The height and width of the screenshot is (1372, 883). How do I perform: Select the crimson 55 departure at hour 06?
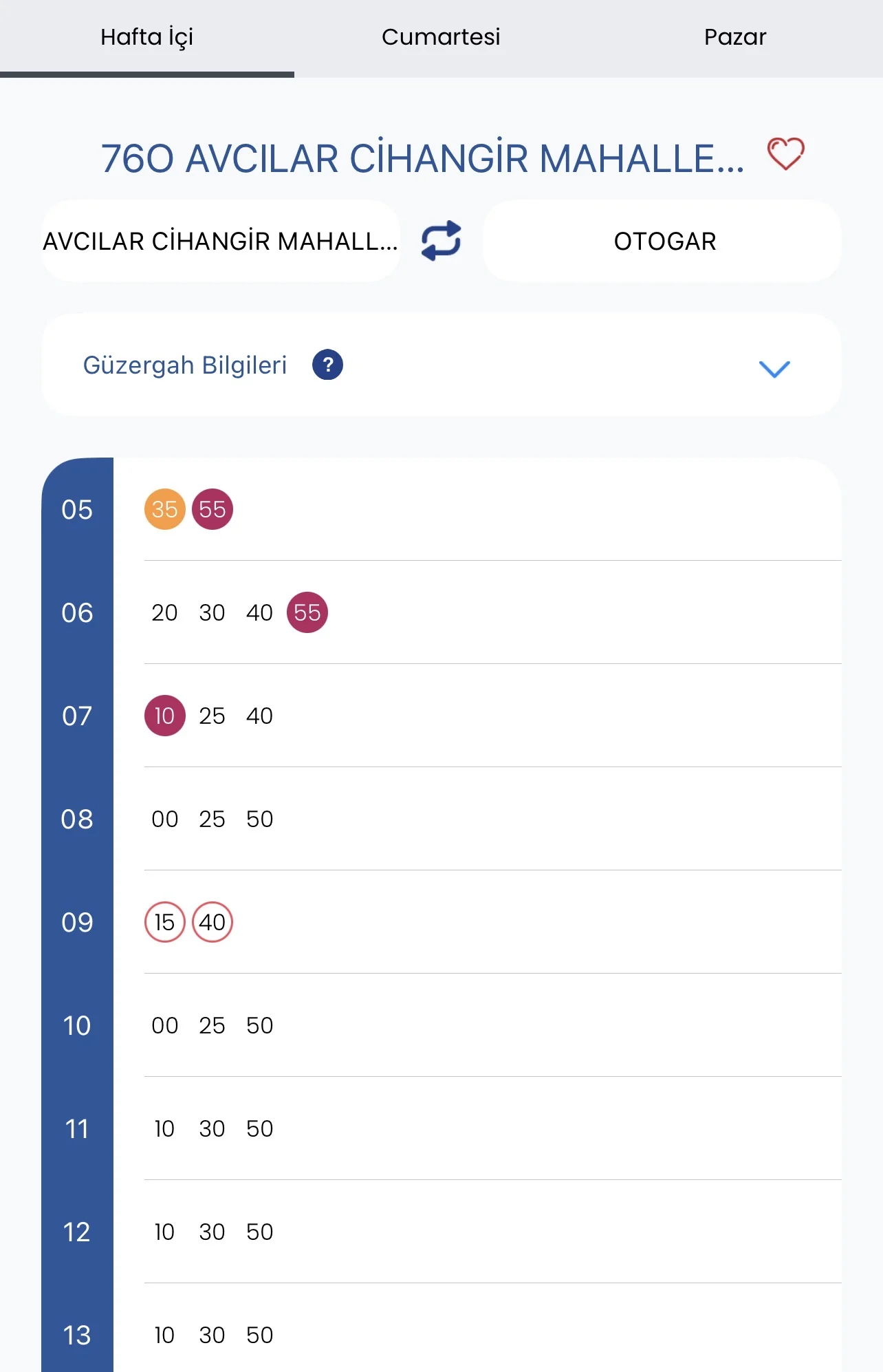pyautogui.click(x=307, y=612)
